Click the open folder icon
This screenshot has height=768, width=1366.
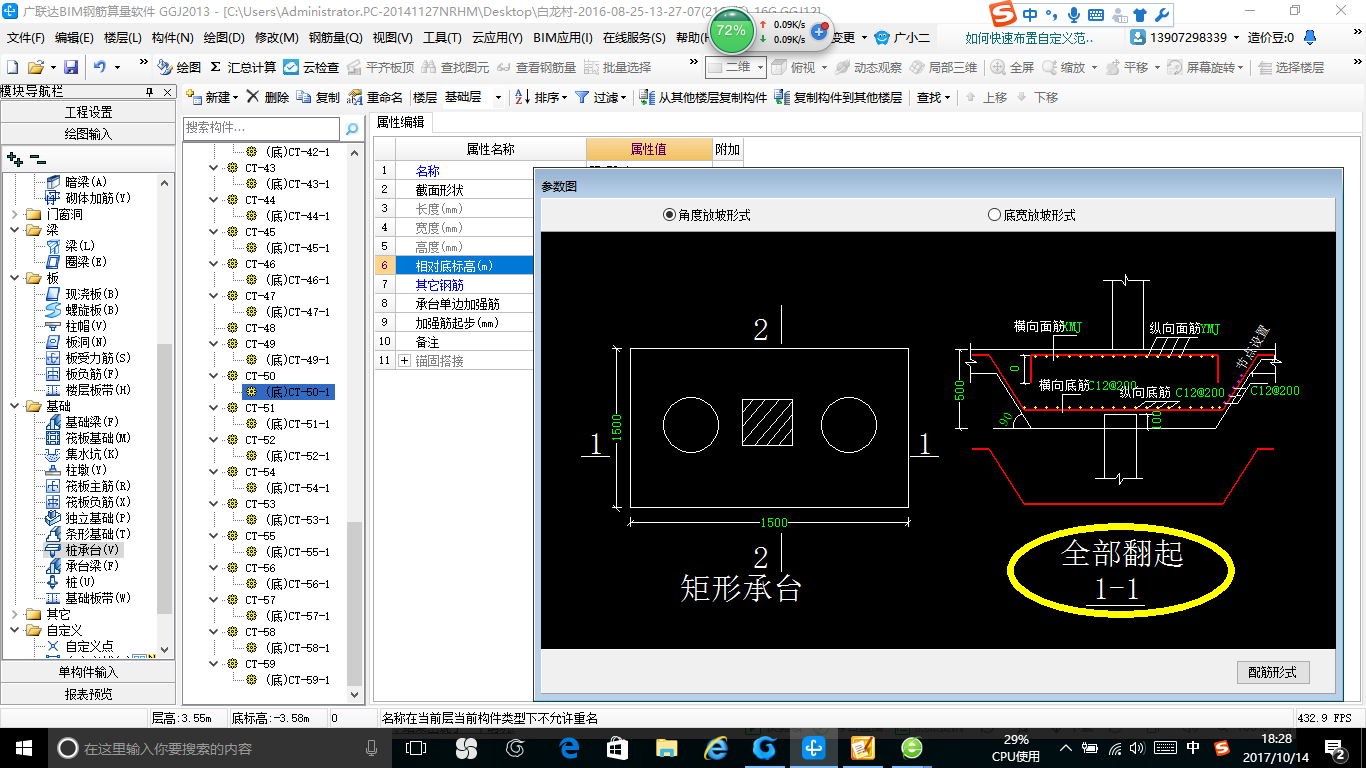point(35,67)
